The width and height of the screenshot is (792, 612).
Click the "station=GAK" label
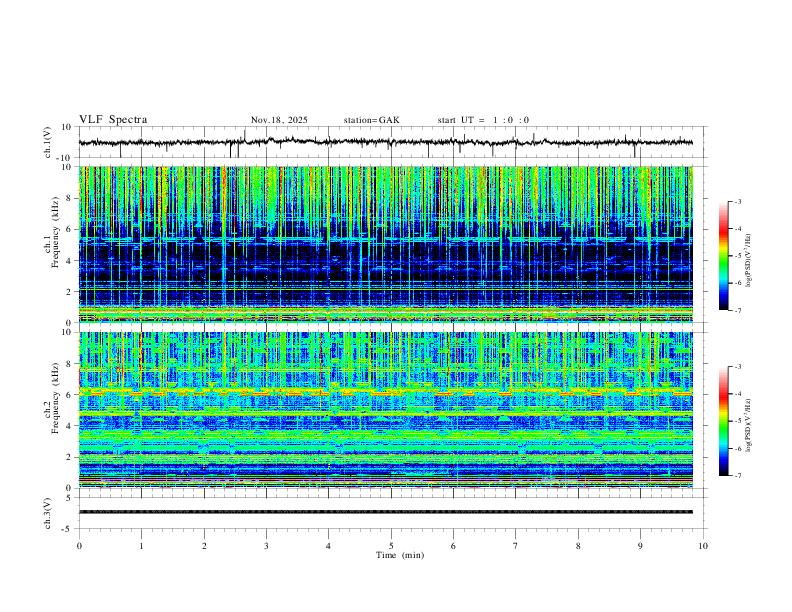[x=371, y=120]
